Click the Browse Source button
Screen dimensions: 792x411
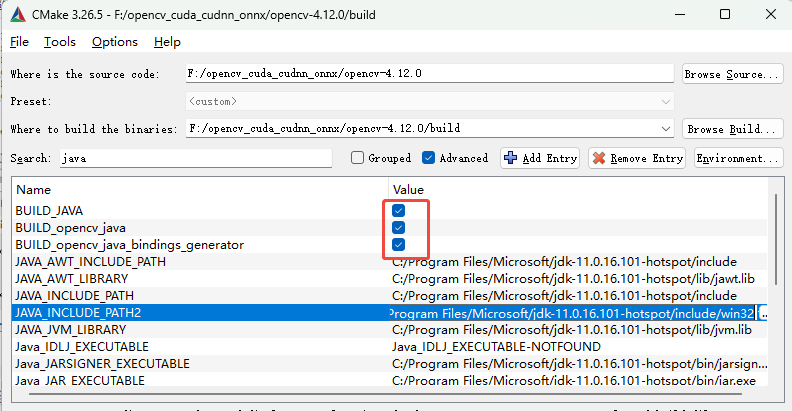[732, 74]
